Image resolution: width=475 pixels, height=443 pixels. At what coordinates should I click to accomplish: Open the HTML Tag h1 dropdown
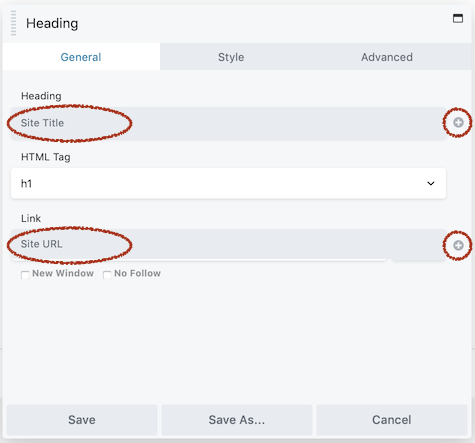(228, 183)
